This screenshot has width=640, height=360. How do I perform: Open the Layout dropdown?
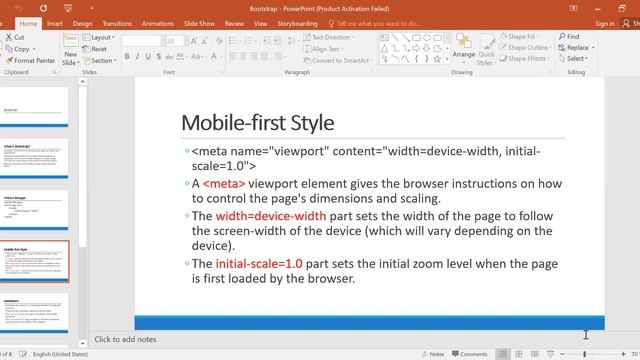pyautogui.click(x=99, y=37)
